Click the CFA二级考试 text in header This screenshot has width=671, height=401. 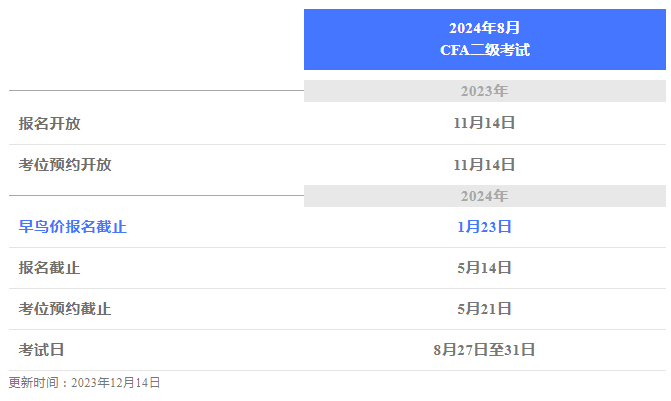tap(485, 50)
